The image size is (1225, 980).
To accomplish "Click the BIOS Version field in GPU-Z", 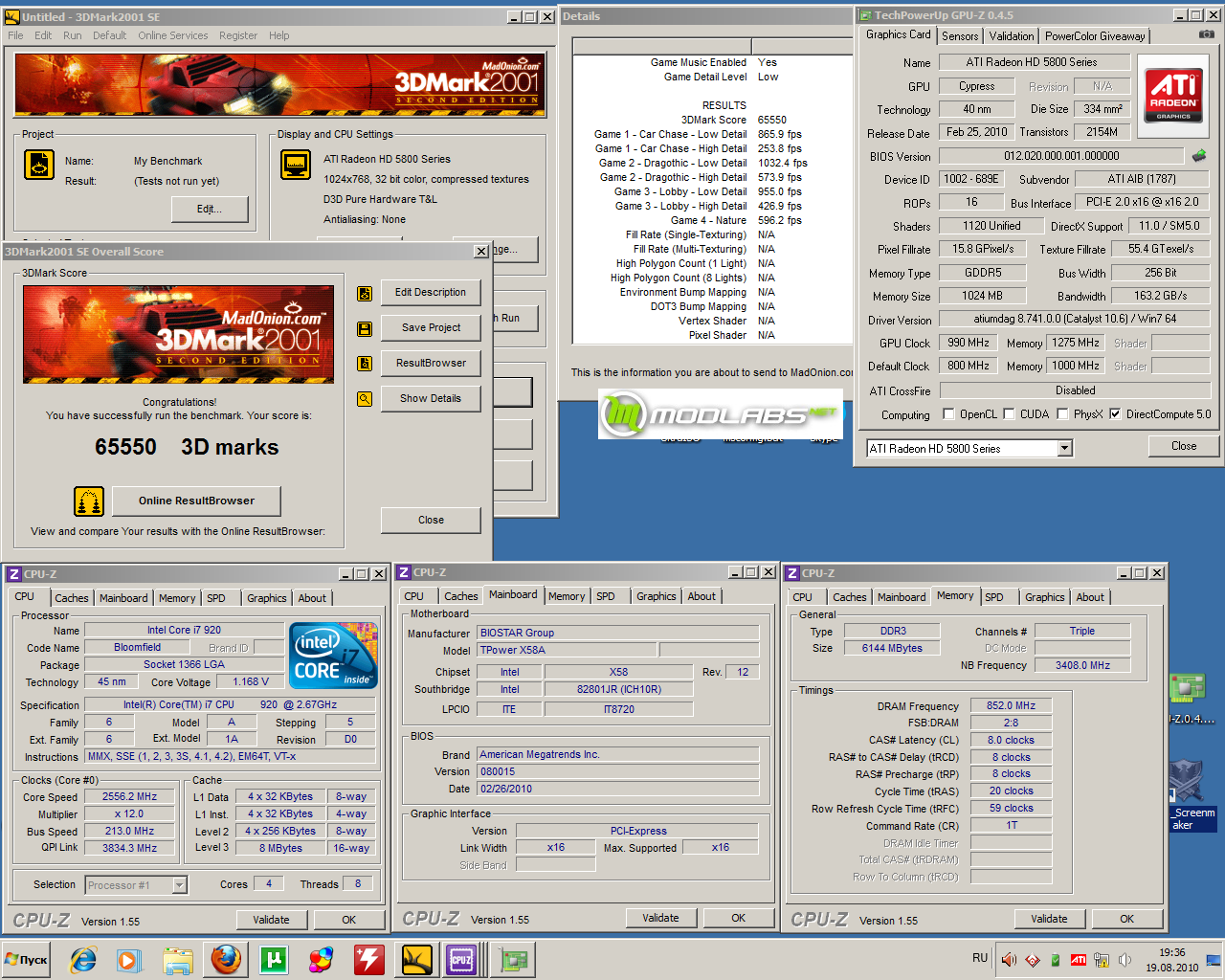I will [x=1061, y=156].
